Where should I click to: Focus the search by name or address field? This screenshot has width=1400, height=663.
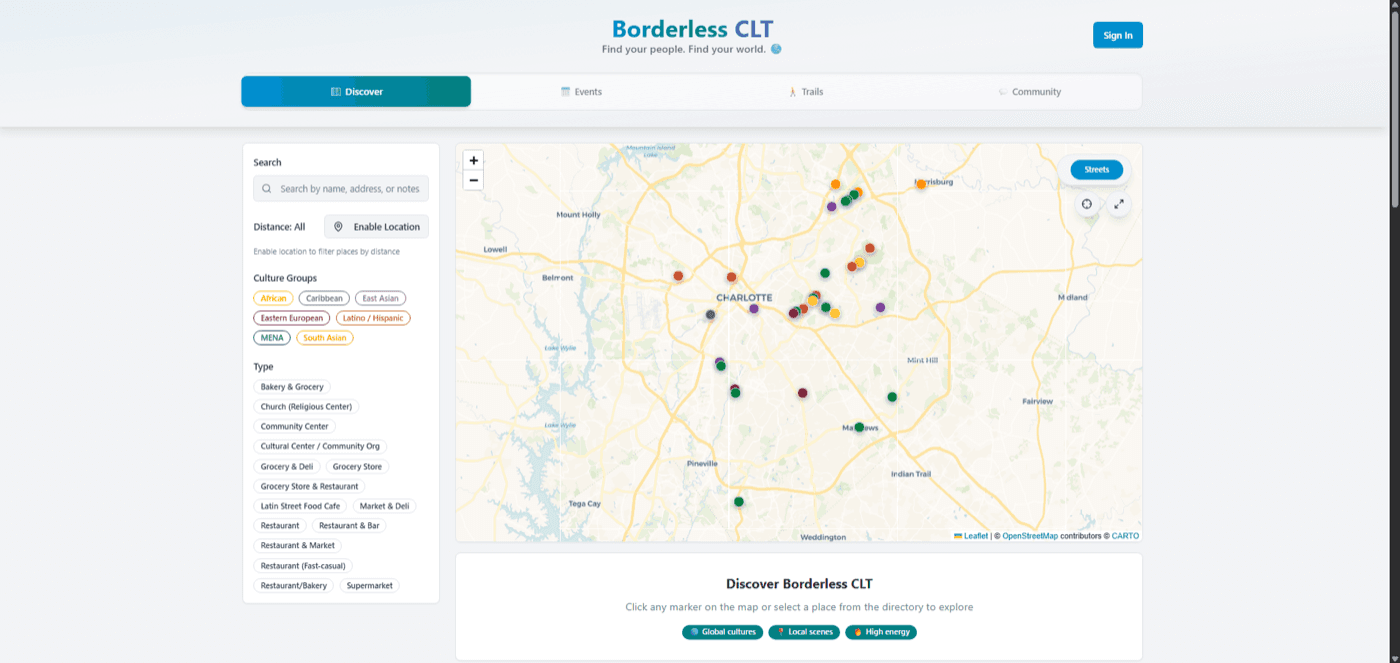click(341, 188)
